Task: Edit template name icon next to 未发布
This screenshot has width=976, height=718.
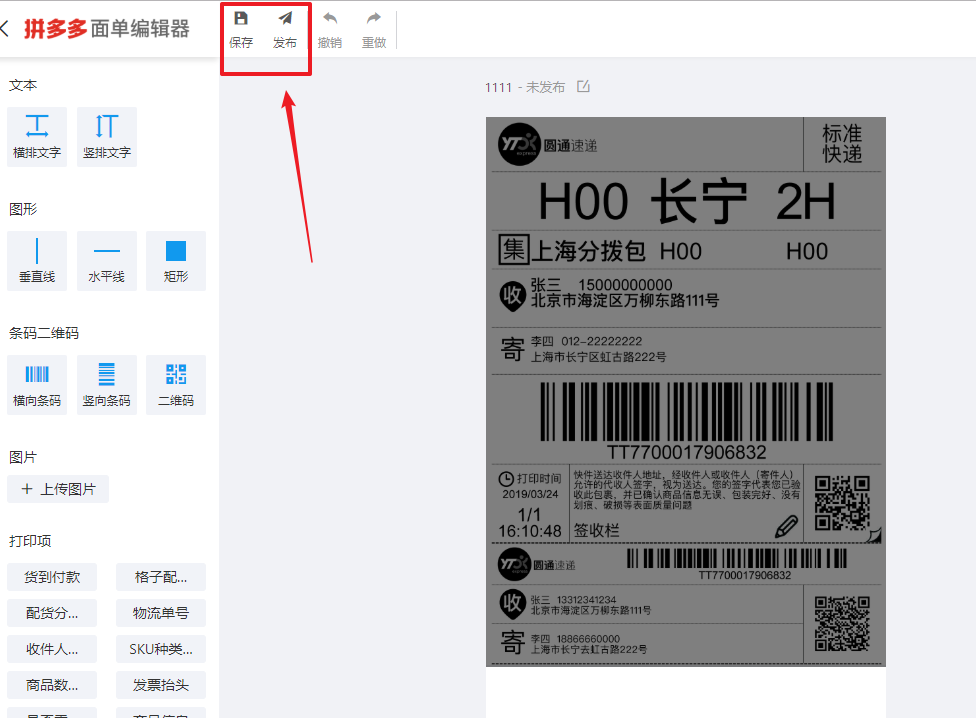Action: (x=583, y=86)
